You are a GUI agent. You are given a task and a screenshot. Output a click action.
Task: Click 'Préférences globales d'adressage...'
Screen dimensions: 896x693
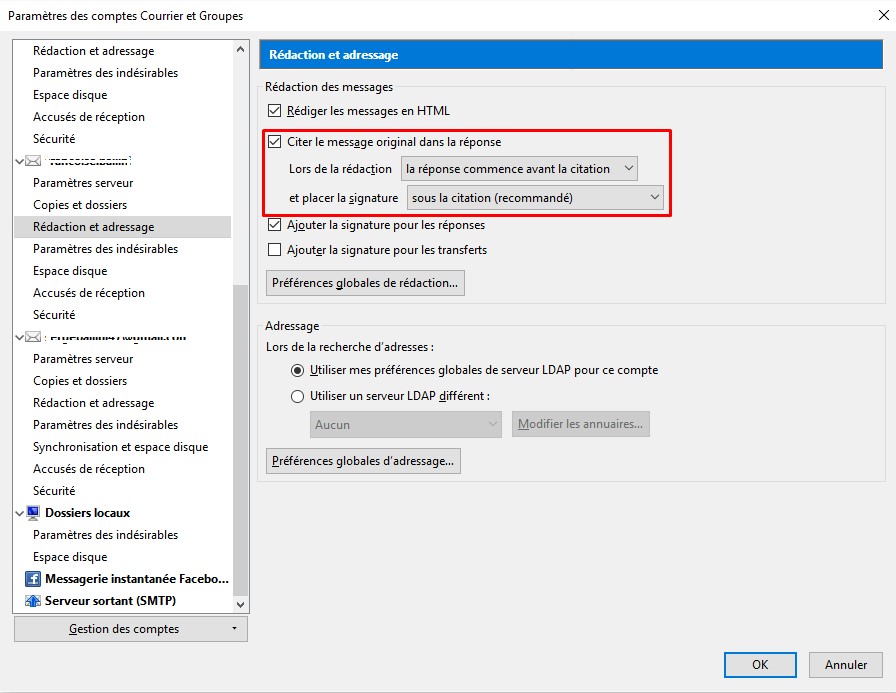click(x=360, y=461)
